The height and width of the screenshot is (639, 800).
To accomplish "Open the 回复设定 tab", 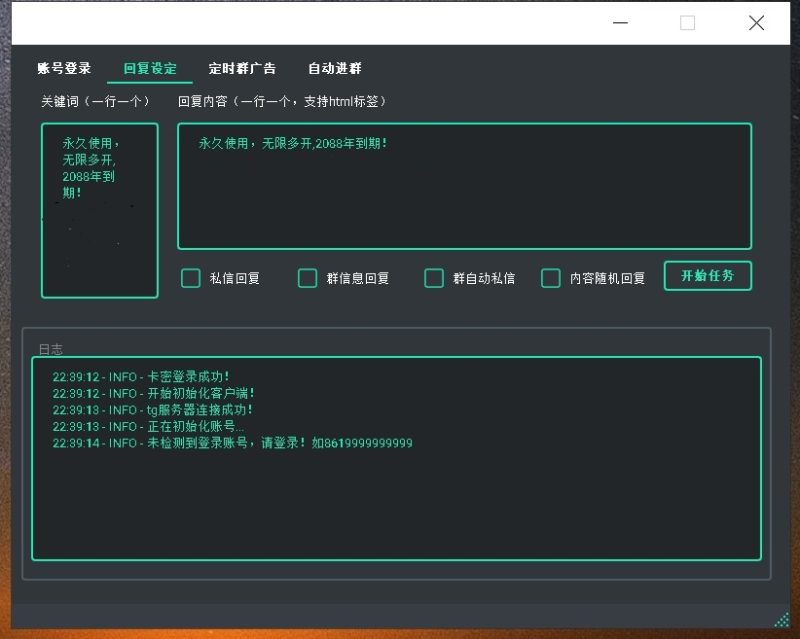I will click(x=150, y=68).
